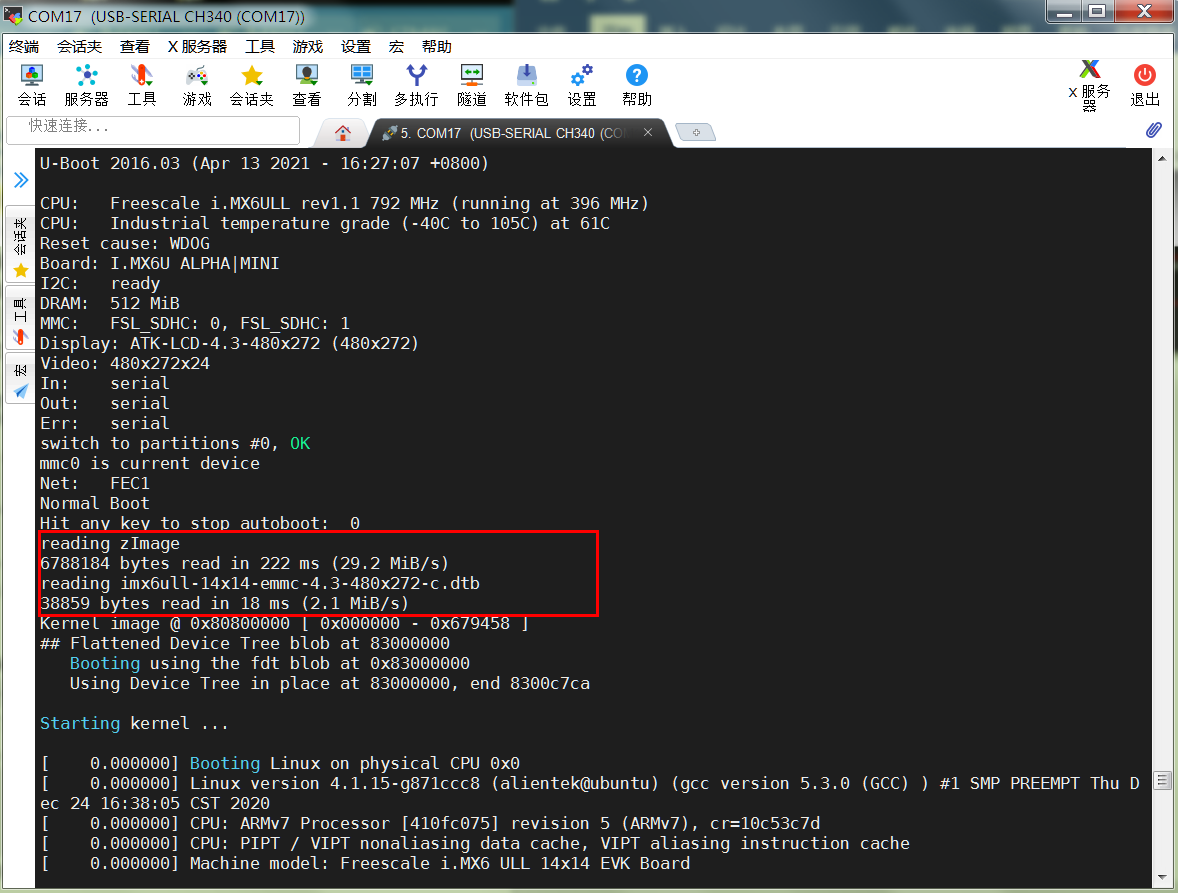Viewport: 1178px width, 893px height.
Task: Expand the sidebar with the double-chevron
Action: pyautogui.click(x=20, y=181)
